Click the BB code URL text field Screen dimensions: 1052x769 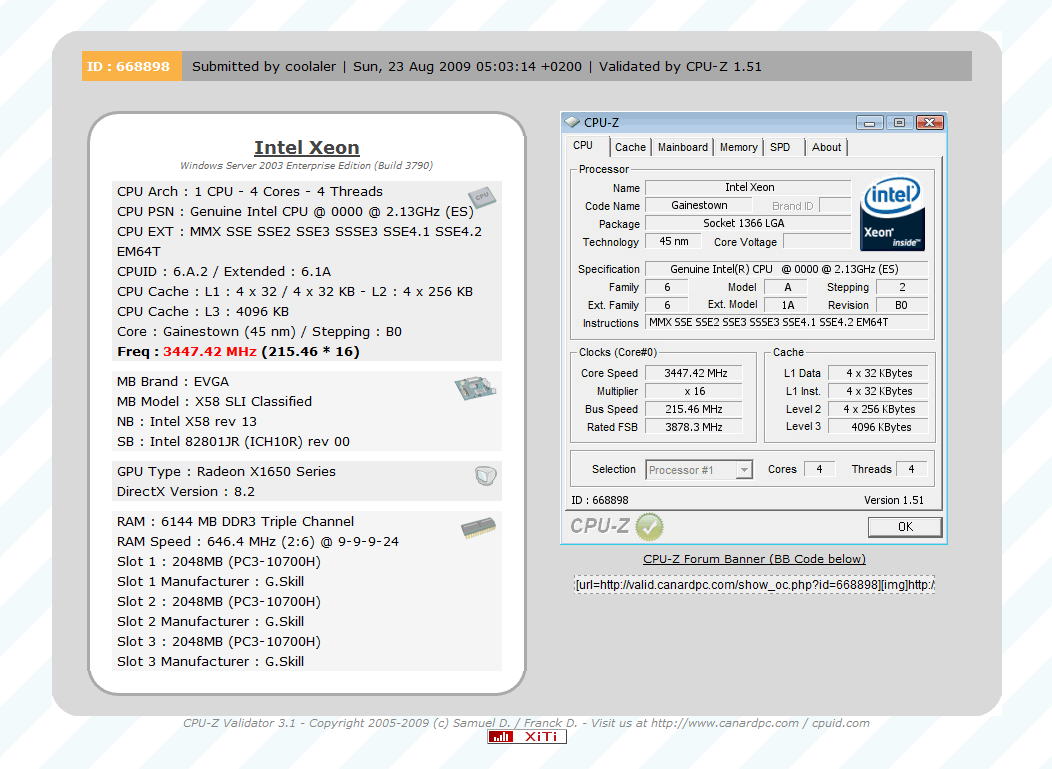[754, 584]
